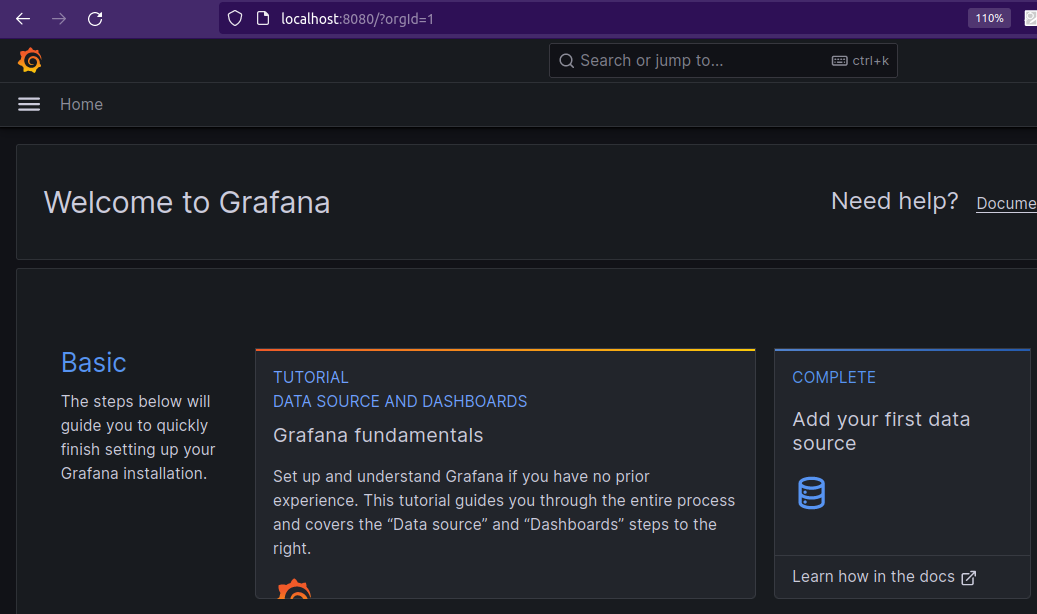Go back with the browser back arrow
Viewport: 1037px width, 614px height.
click(x=23, y=19)
